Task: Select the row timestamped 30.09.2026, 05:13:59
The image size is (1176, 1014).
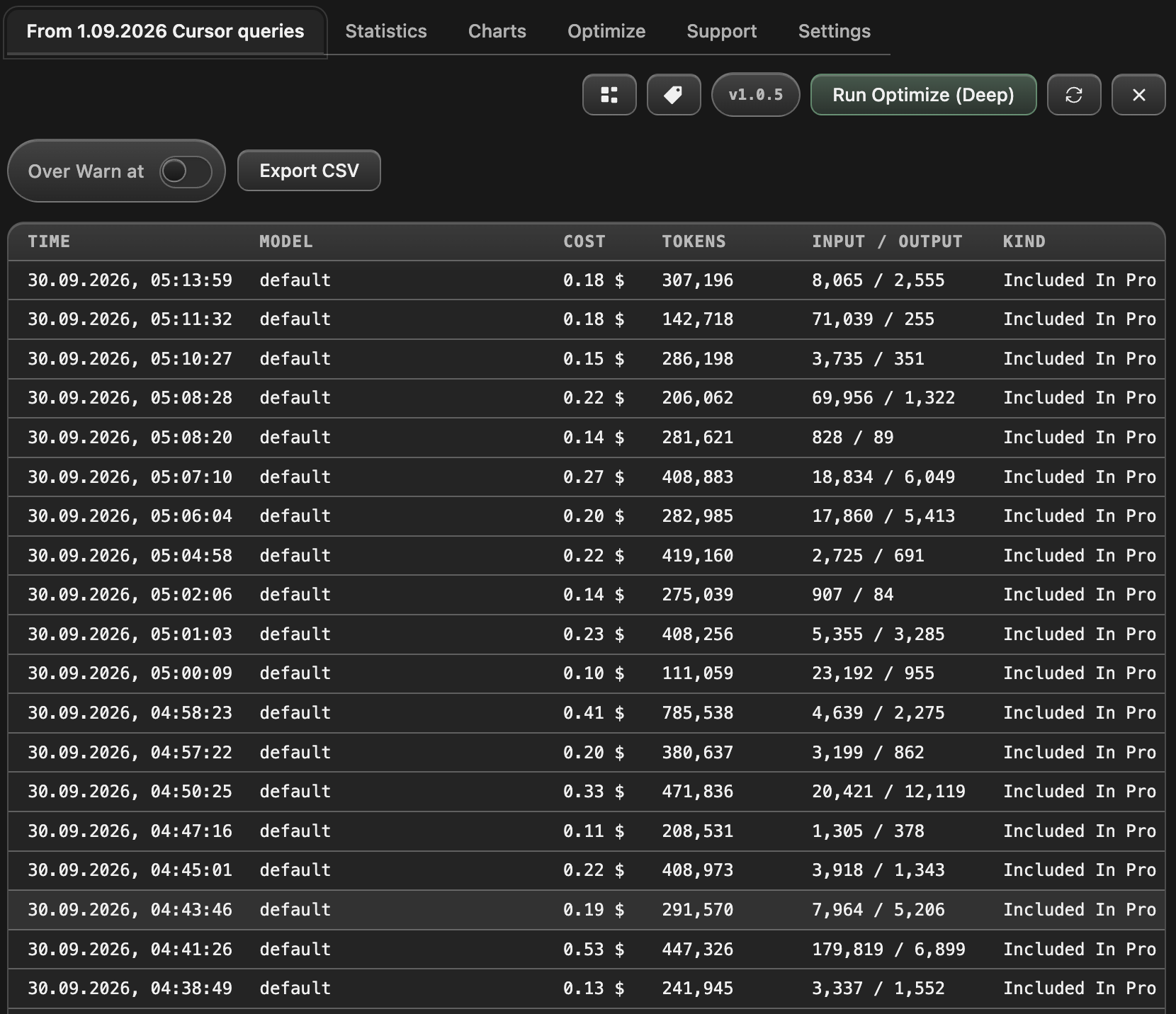Action: (587, 280)
